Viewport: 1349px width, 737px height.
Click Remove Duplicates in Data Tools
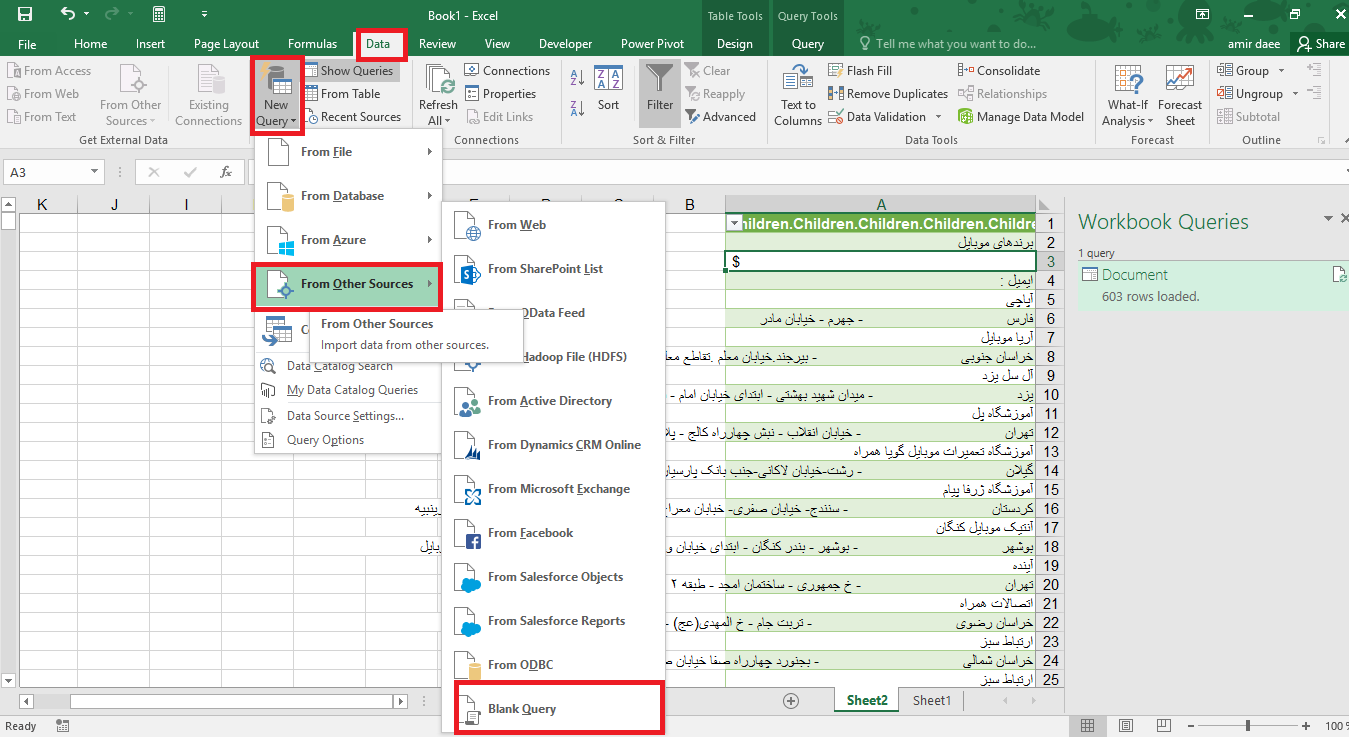coord(888,94)
